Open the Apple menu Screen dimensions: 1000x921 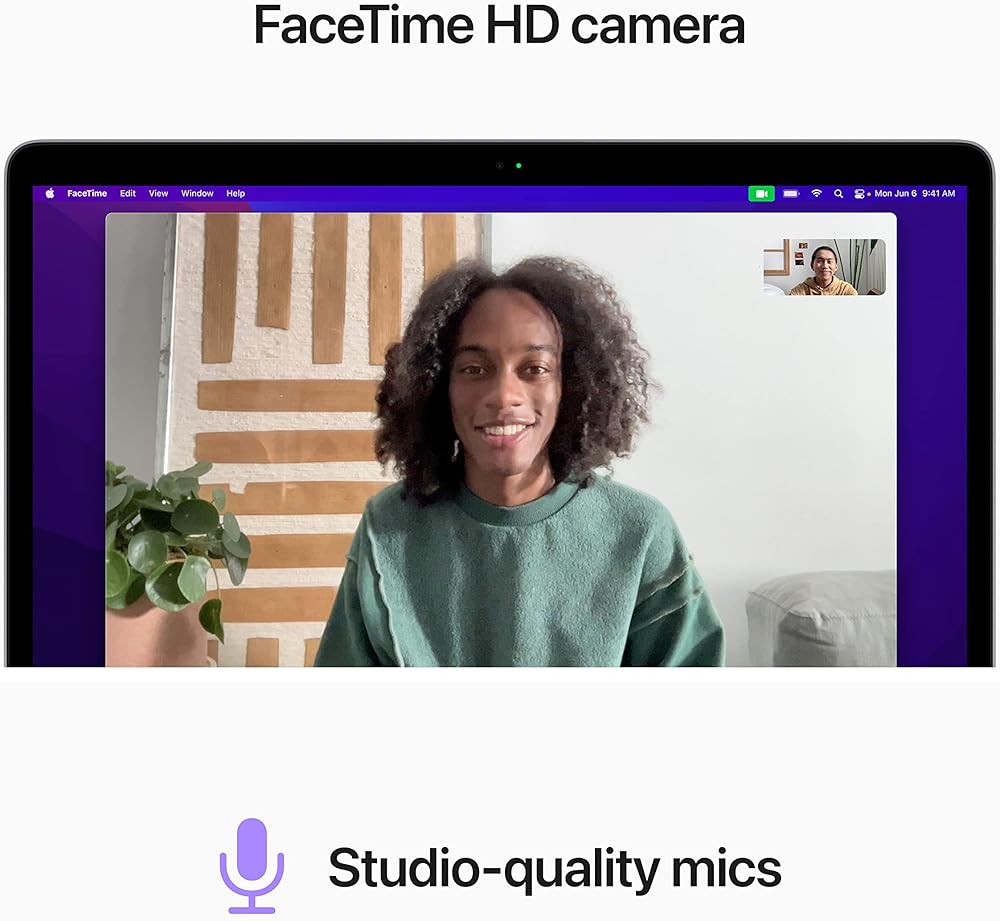click(50, 193)
